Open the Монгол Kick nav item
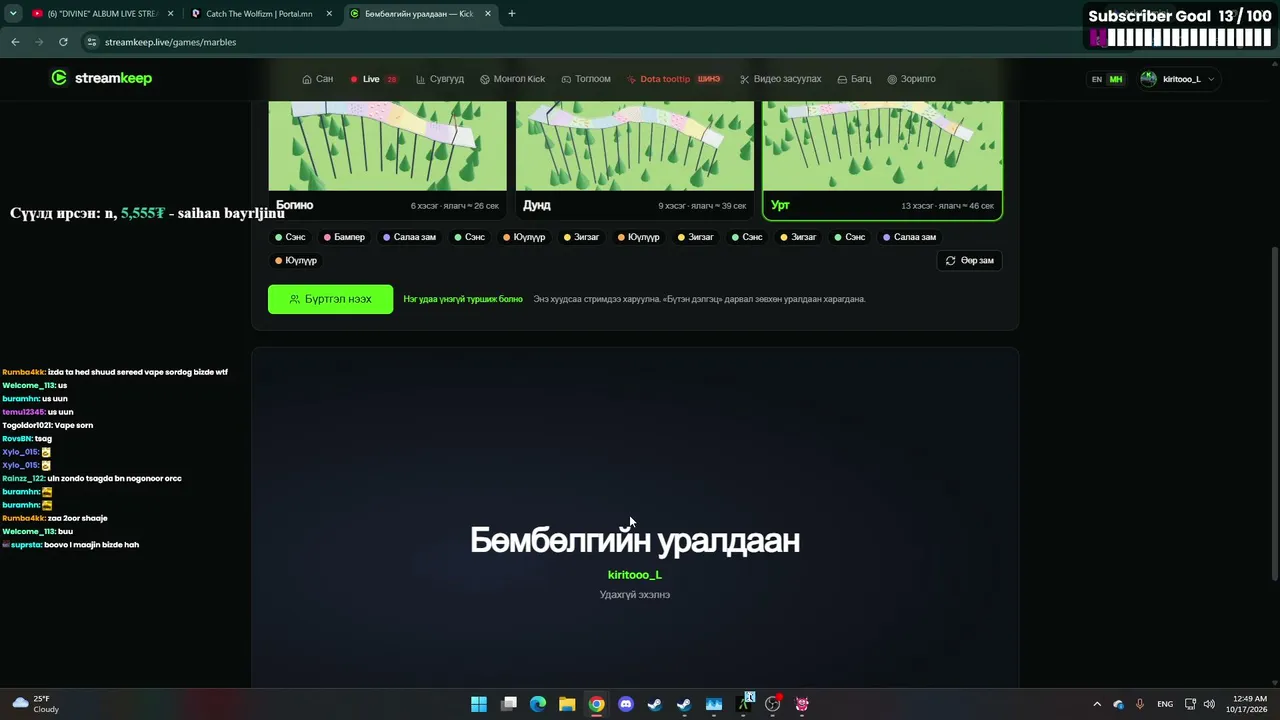Viewport: 1280px width, 720px height. coord(513,79)
